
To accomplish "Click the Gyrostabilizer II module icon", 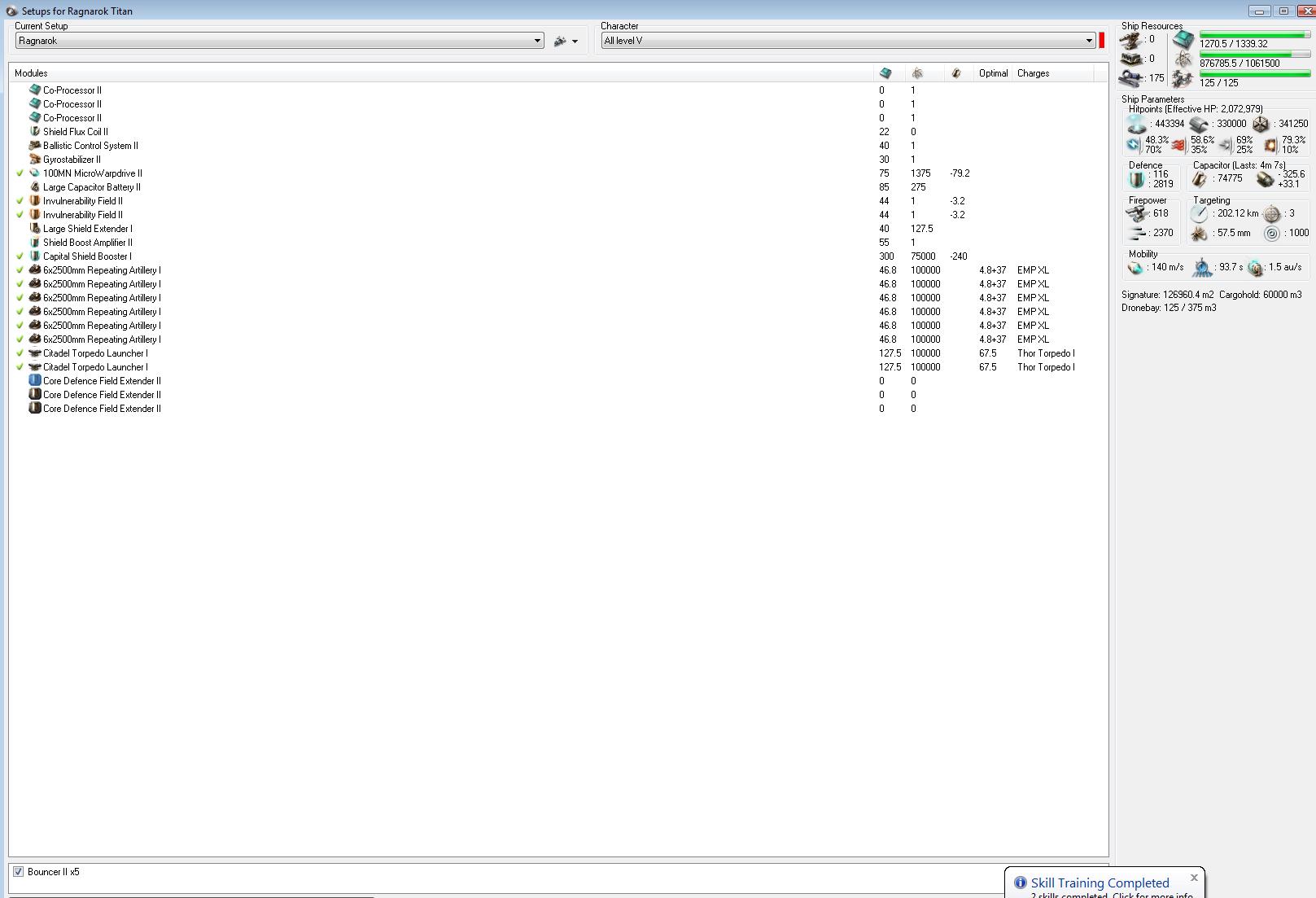I will (x=34, y=159).
